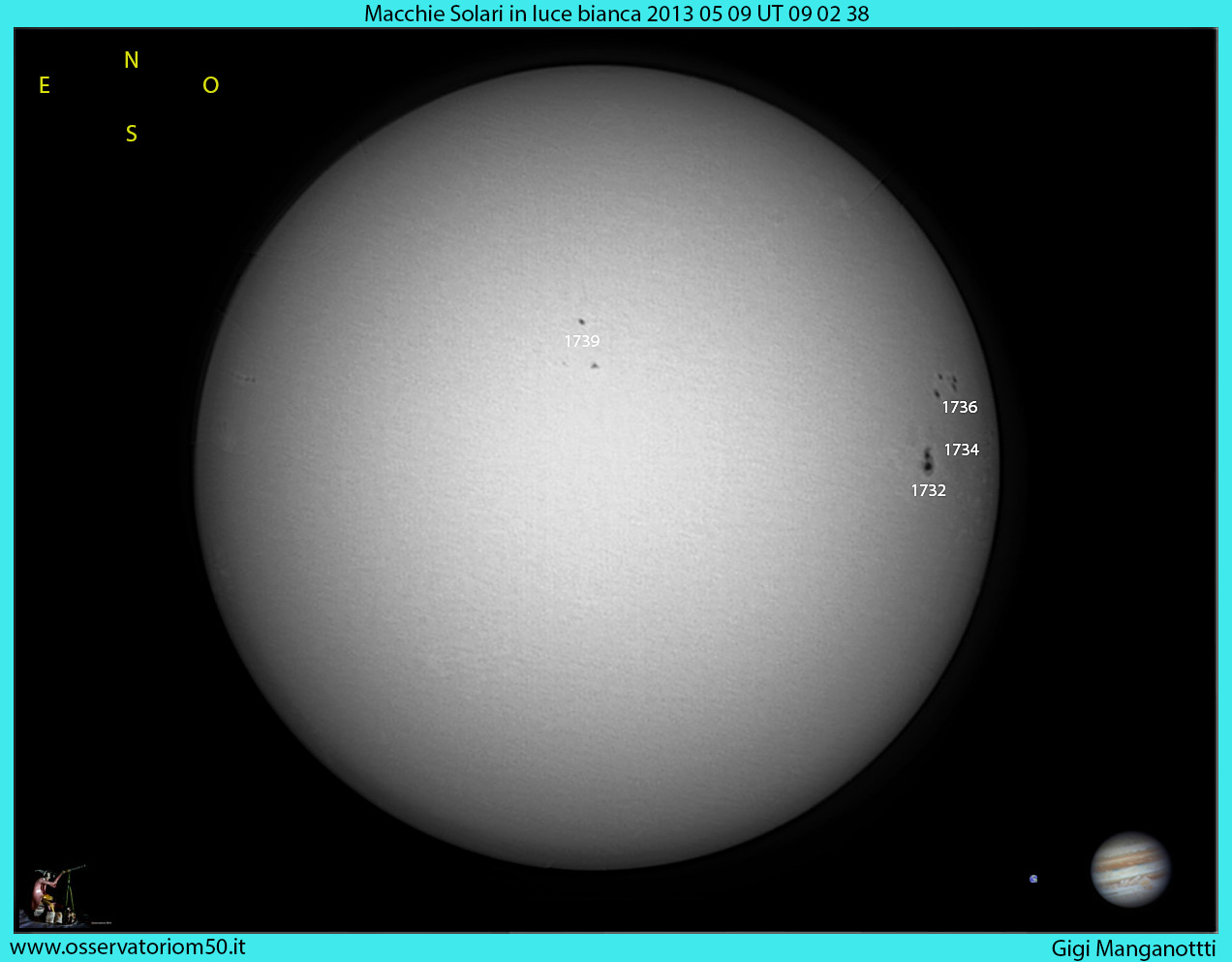The width and height of the screenshot is (1232, 962).
Task: Click the yellow O compass letter
Action: pos(211,85)
